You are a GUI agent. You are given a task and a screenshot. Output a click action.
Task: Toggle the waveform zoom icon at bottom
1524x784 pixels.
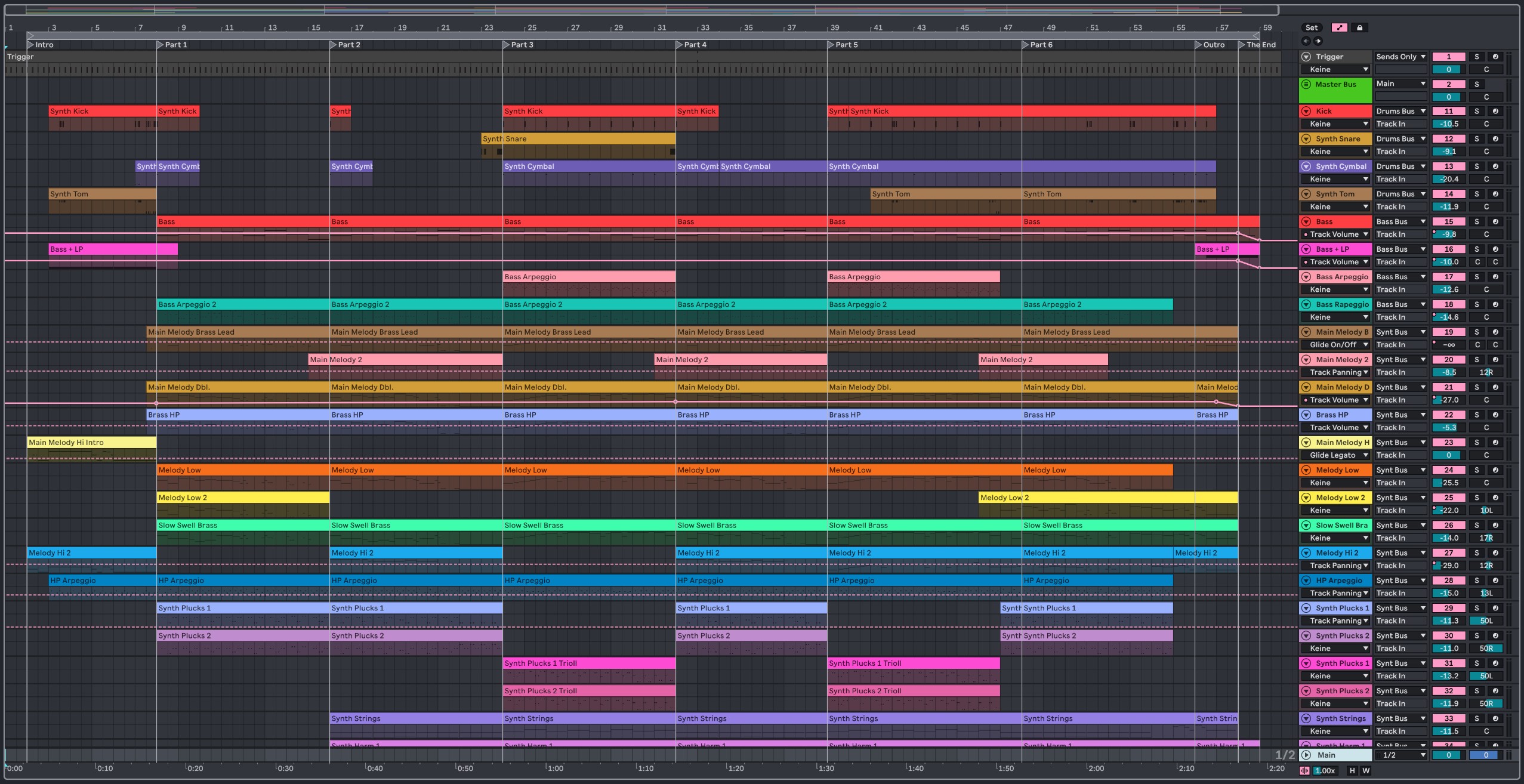click(x=1304, y=770)
